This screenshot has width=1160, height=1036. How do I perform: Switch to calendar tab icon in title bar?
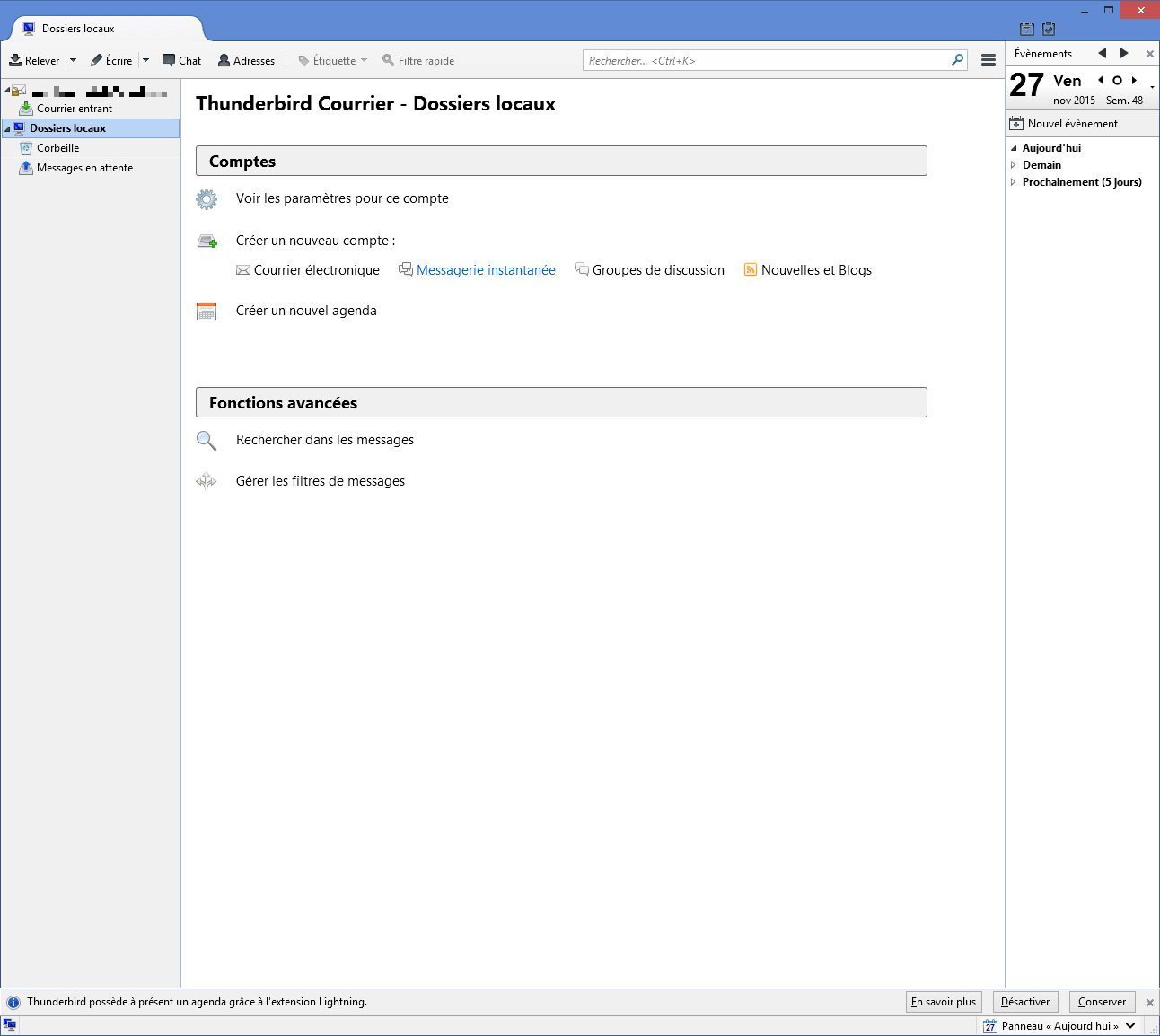1027,29
